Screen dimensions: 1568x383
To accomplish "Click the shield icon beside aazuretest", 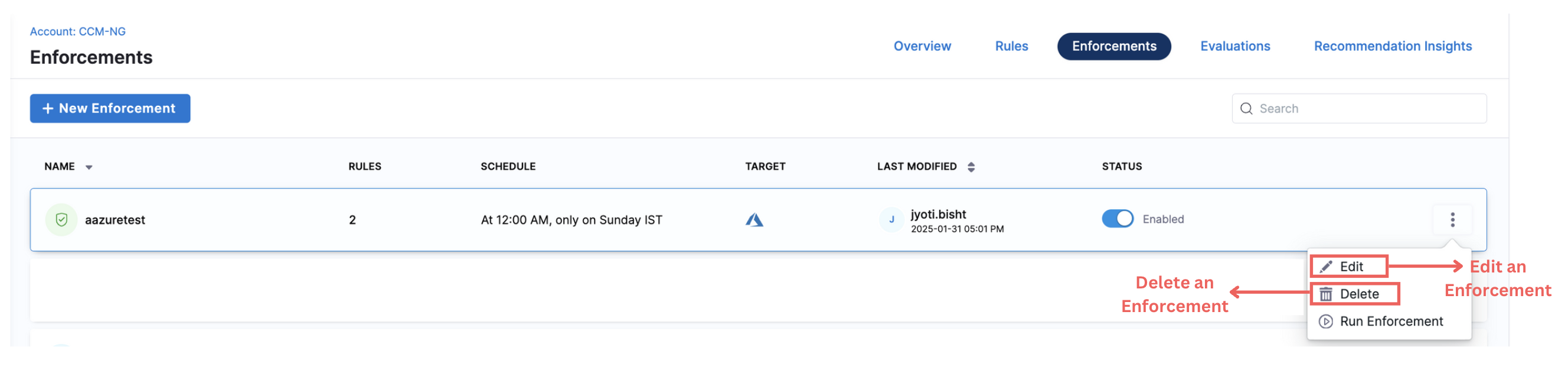I will (61, 219).
